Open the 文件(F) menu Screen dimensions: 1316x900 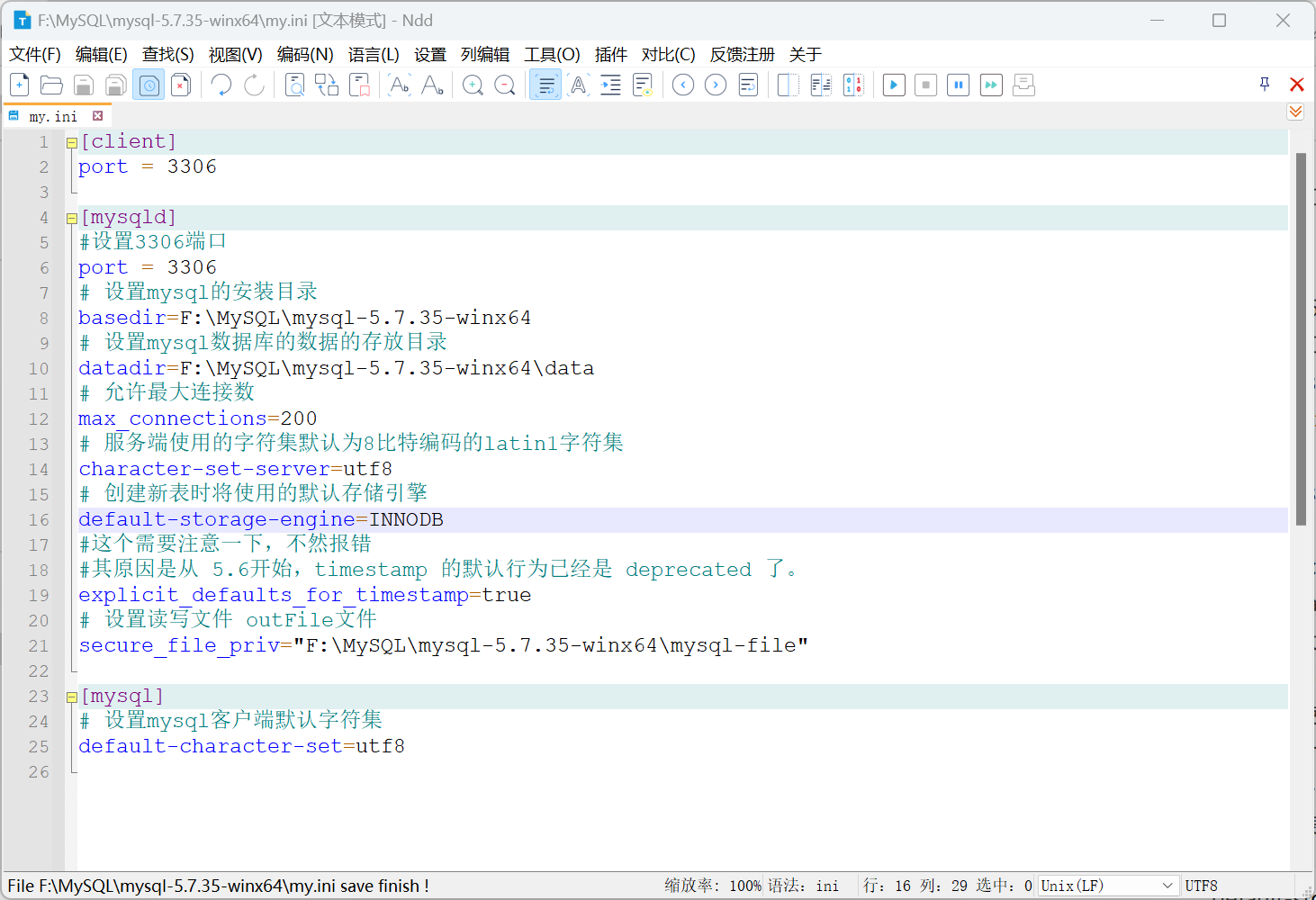tap(35, 55)
